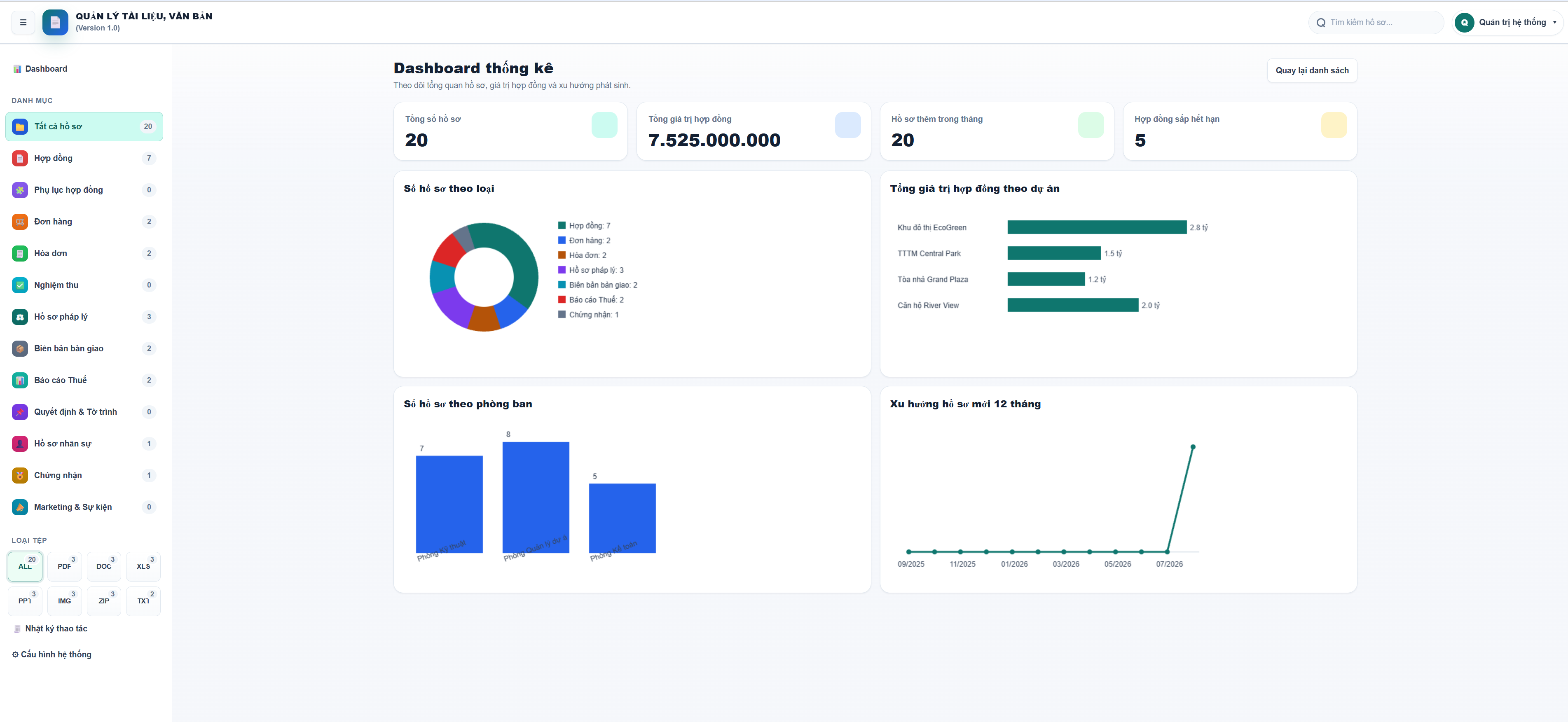Viewport: 1568px width, 722px height.
Task: Toggle Hợp đồng legend entry in donut chart
Action: tap(584, 226)
